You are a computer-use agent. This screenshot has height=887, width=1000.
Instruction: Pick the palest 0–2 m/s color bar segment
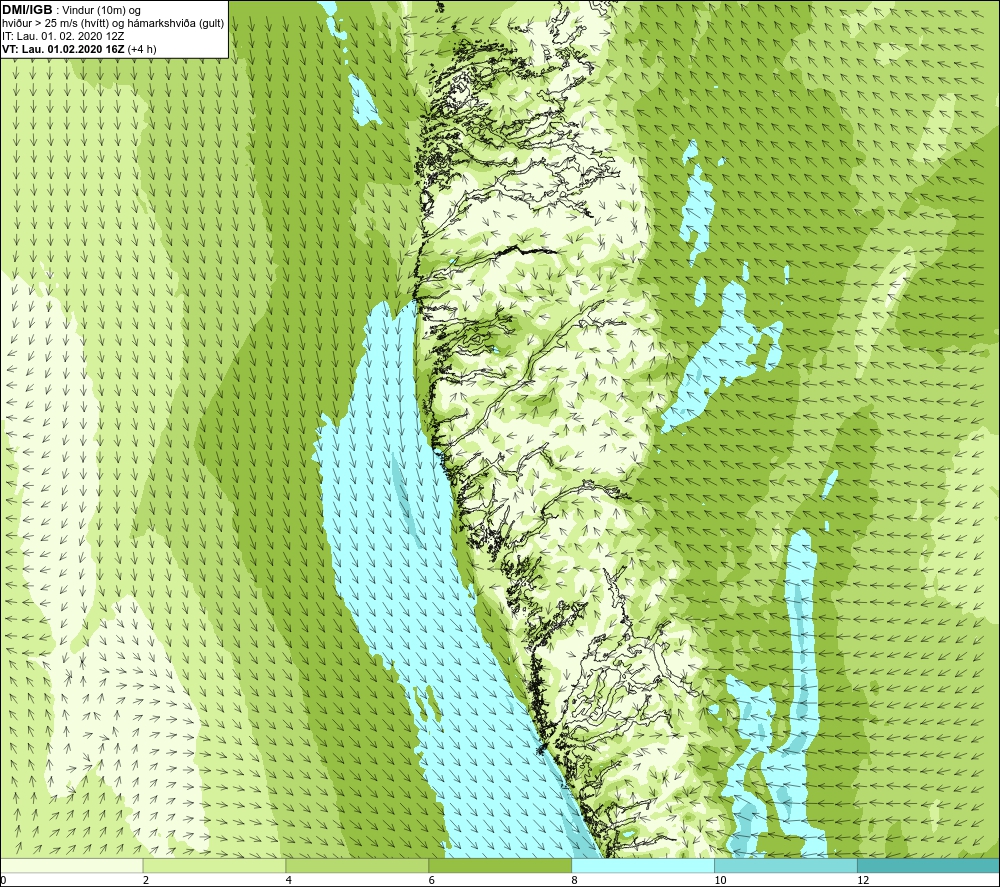point(71,866)
